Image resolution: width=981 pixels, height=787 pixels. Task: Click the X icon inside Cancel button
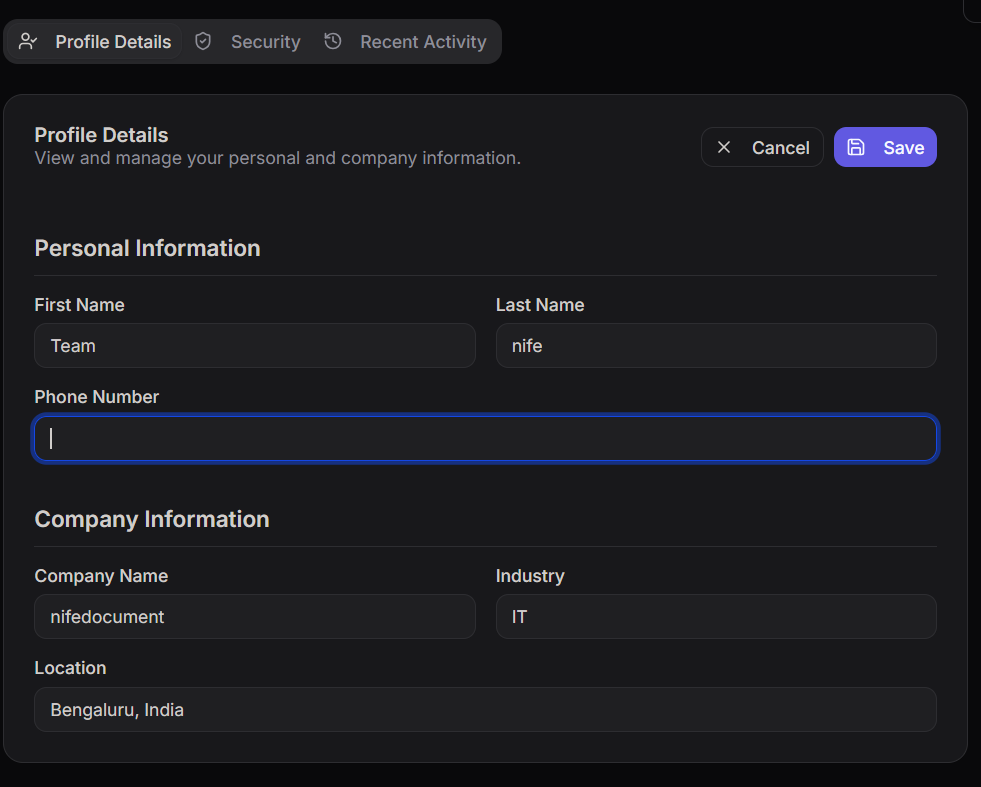coord(724,147)
